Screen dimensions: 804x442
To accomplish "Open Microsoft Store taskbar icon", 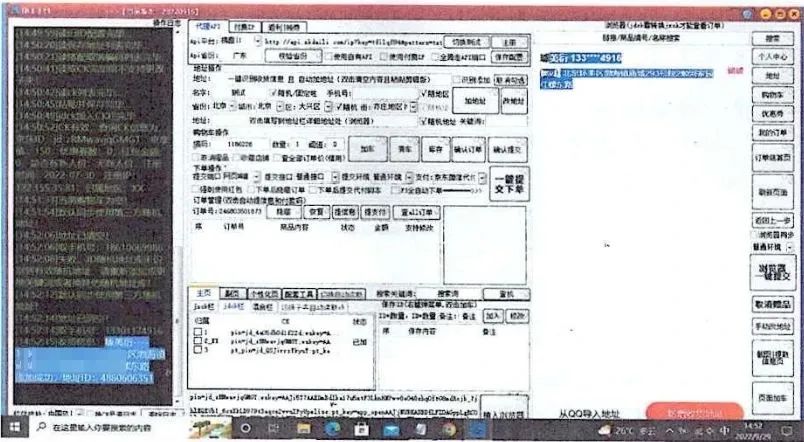I will coord(361,429).
